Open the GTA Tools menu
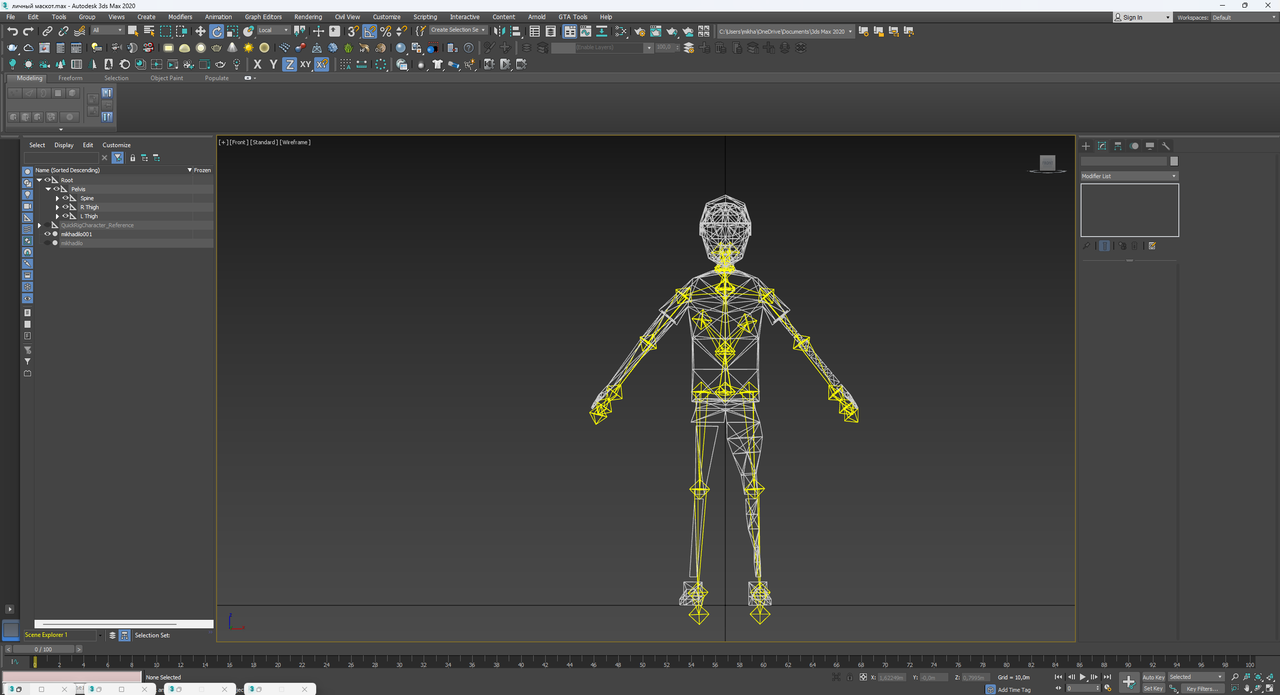The width and height of the screenshot is (1280, 695). [x=573, y=17]
